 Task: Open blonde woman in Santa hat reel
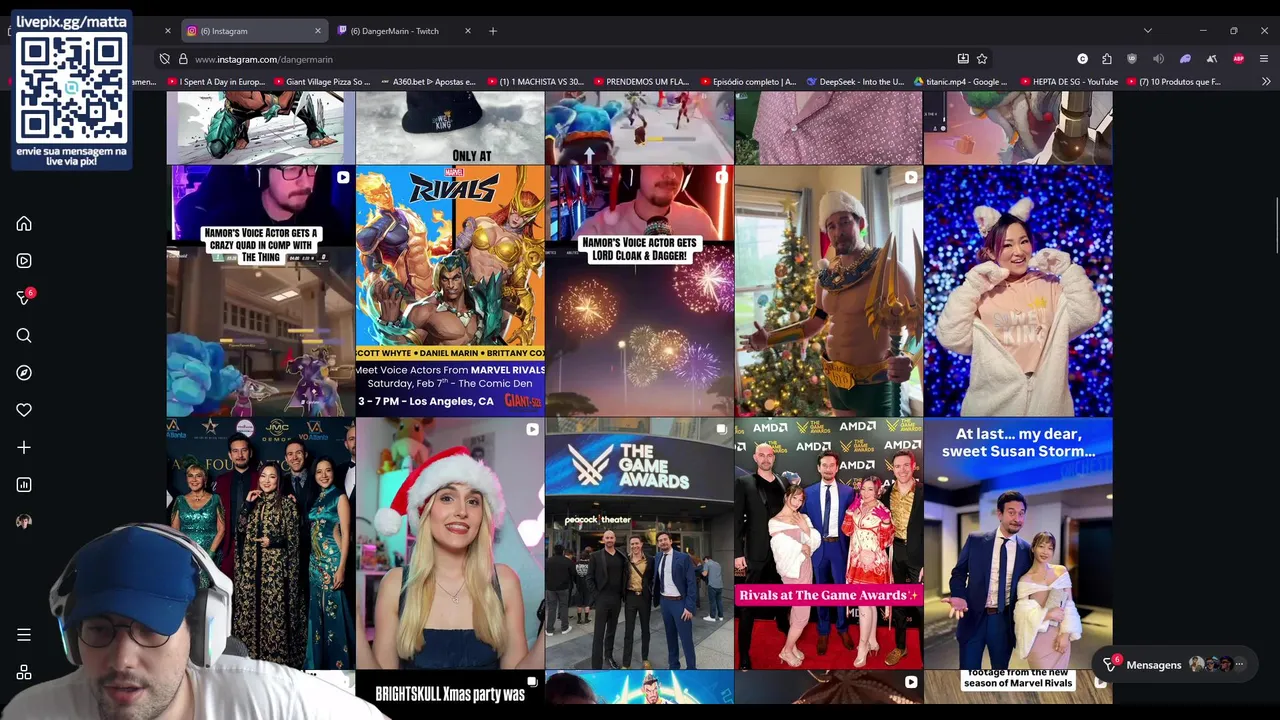450,543
